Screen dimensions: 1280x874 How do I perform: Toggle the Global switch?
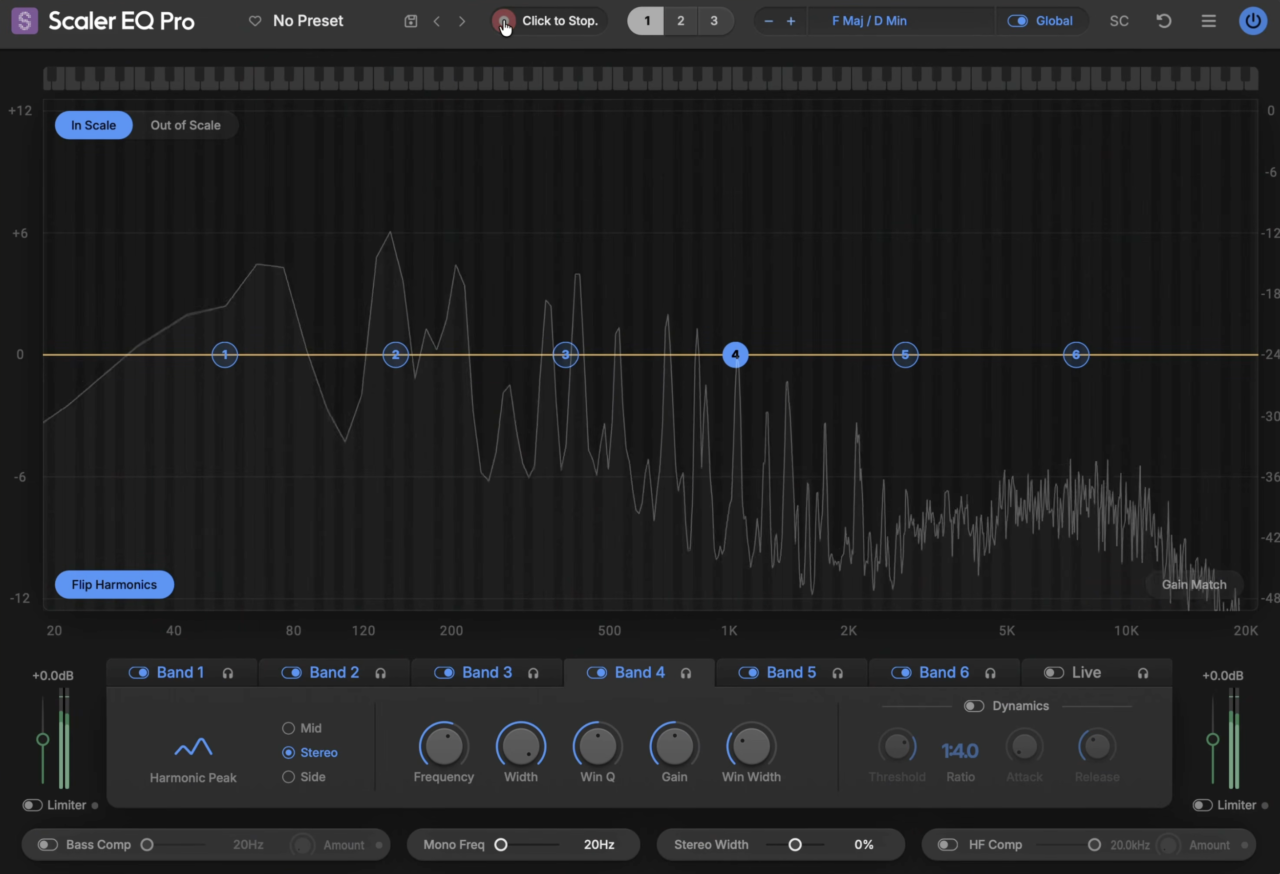click(x=1017, y=21)
